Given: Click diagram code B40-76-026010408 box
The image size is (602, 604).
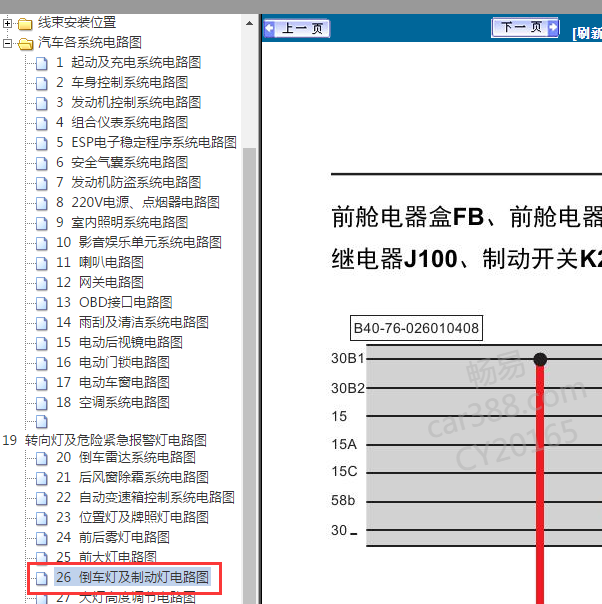Looking at the screenshot, I should click(x=416, y=328).
